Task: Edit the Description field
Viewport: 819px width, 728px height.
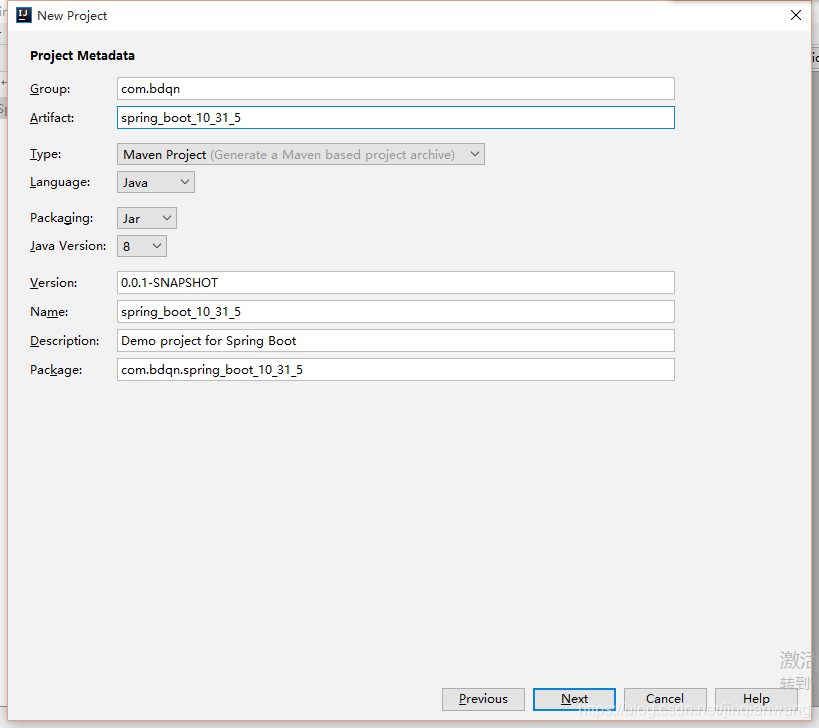Action: point(395,340)
